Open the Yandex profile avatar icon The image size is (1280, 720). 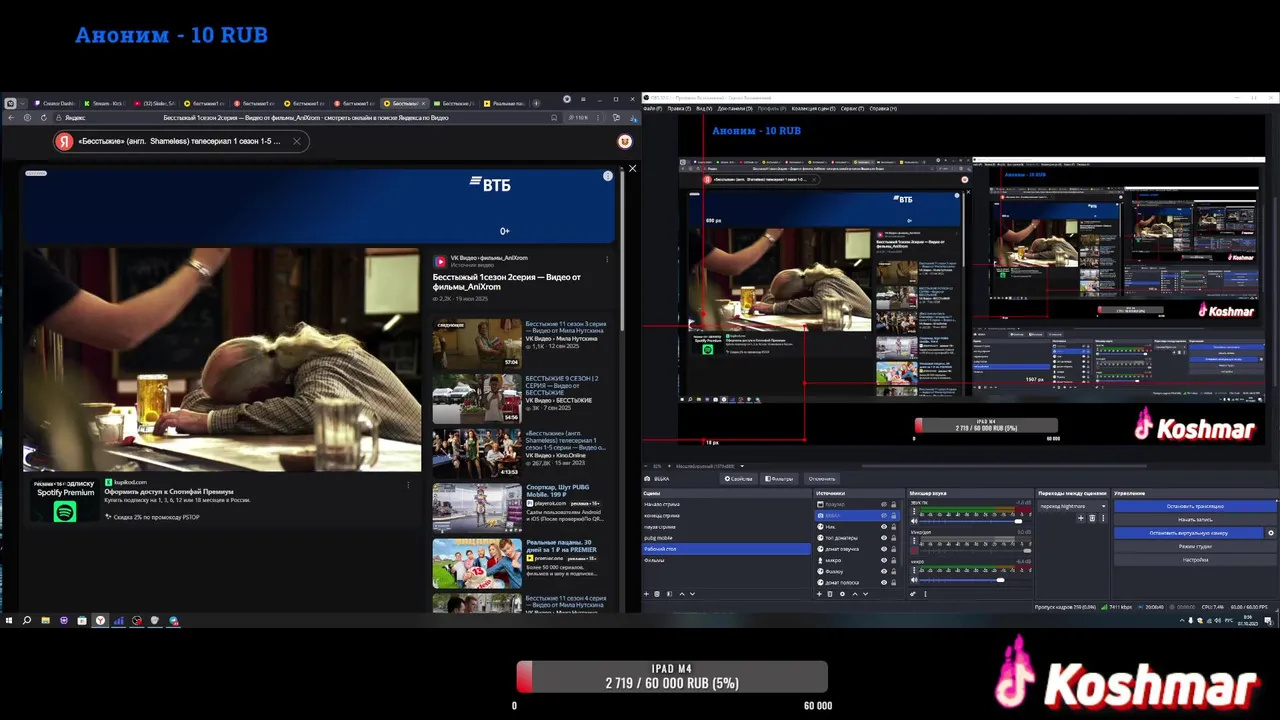click(x=625, y=141)
